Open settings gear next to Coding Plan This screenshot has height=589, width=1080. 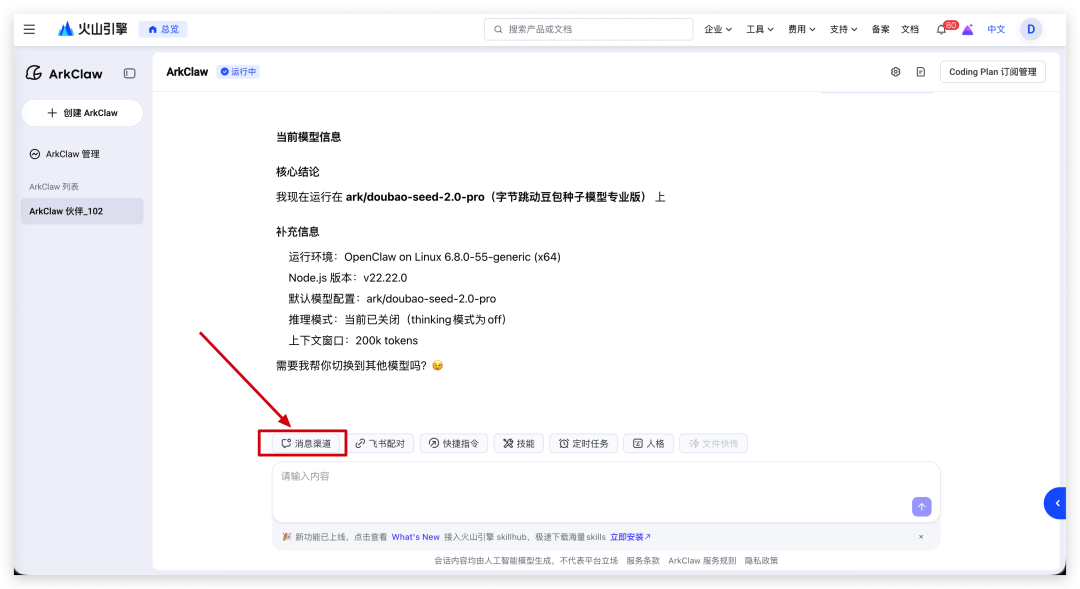[895, 72]
